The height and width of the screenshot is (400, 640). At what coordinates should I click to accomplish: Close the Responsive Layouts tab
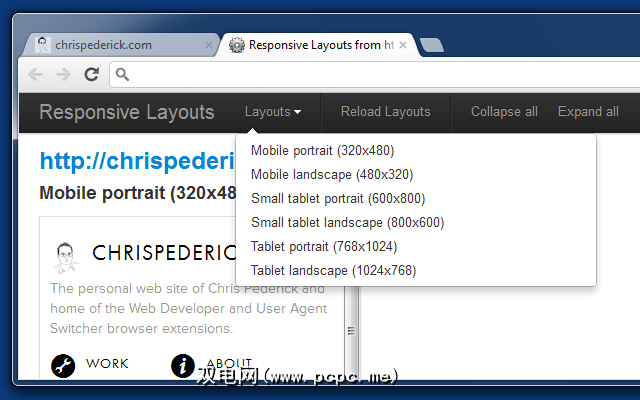click(403, 45)
